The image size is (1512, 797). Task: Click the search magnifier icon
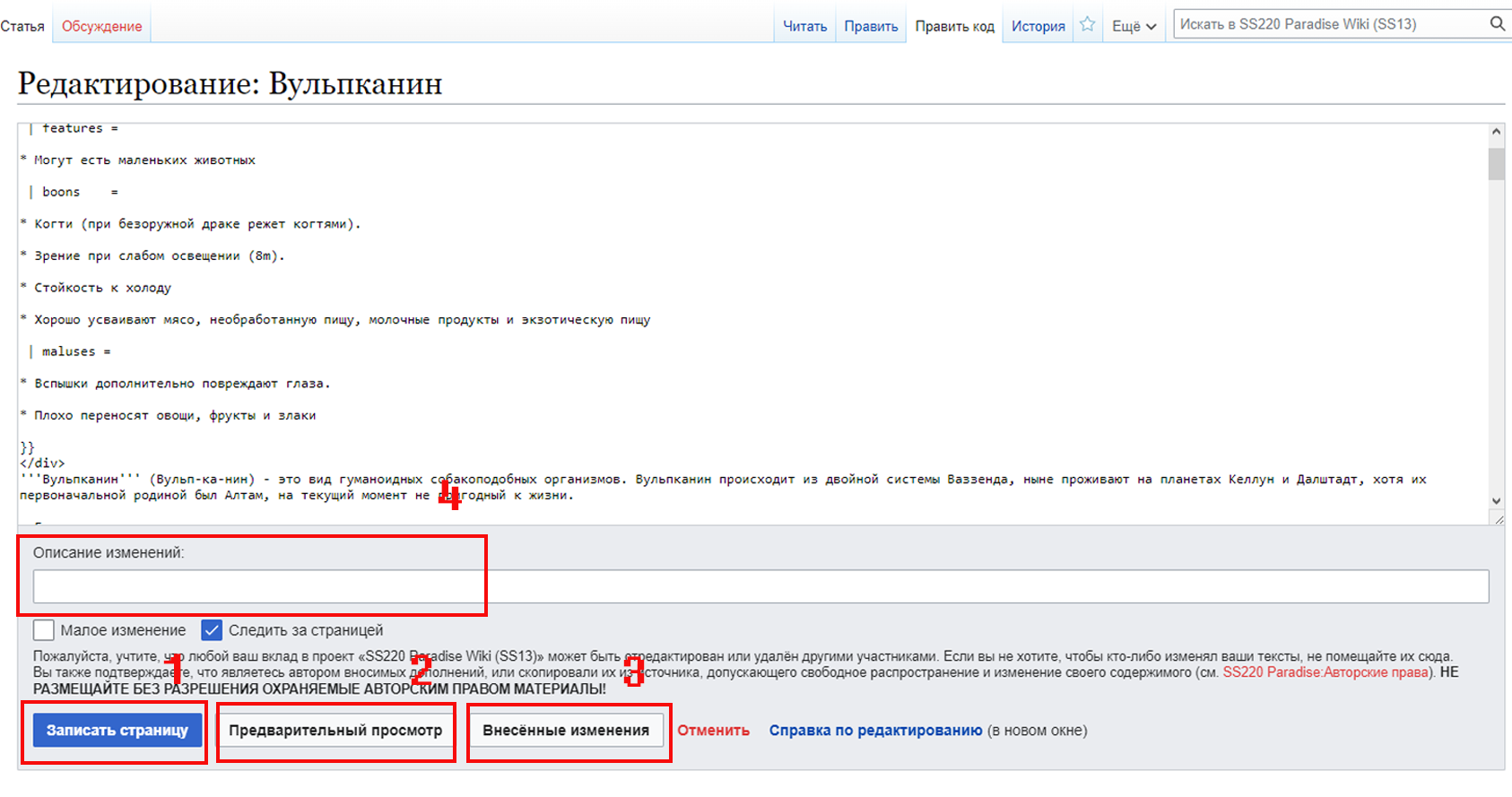tap(1498, 24)
